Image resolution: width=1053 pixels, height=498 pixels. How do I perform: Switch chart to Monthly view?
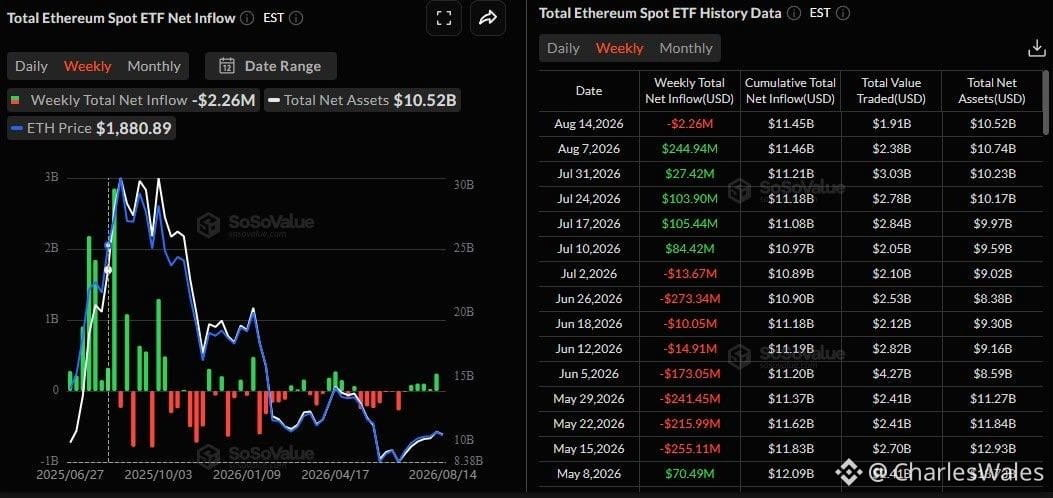[x=154, y=66]
